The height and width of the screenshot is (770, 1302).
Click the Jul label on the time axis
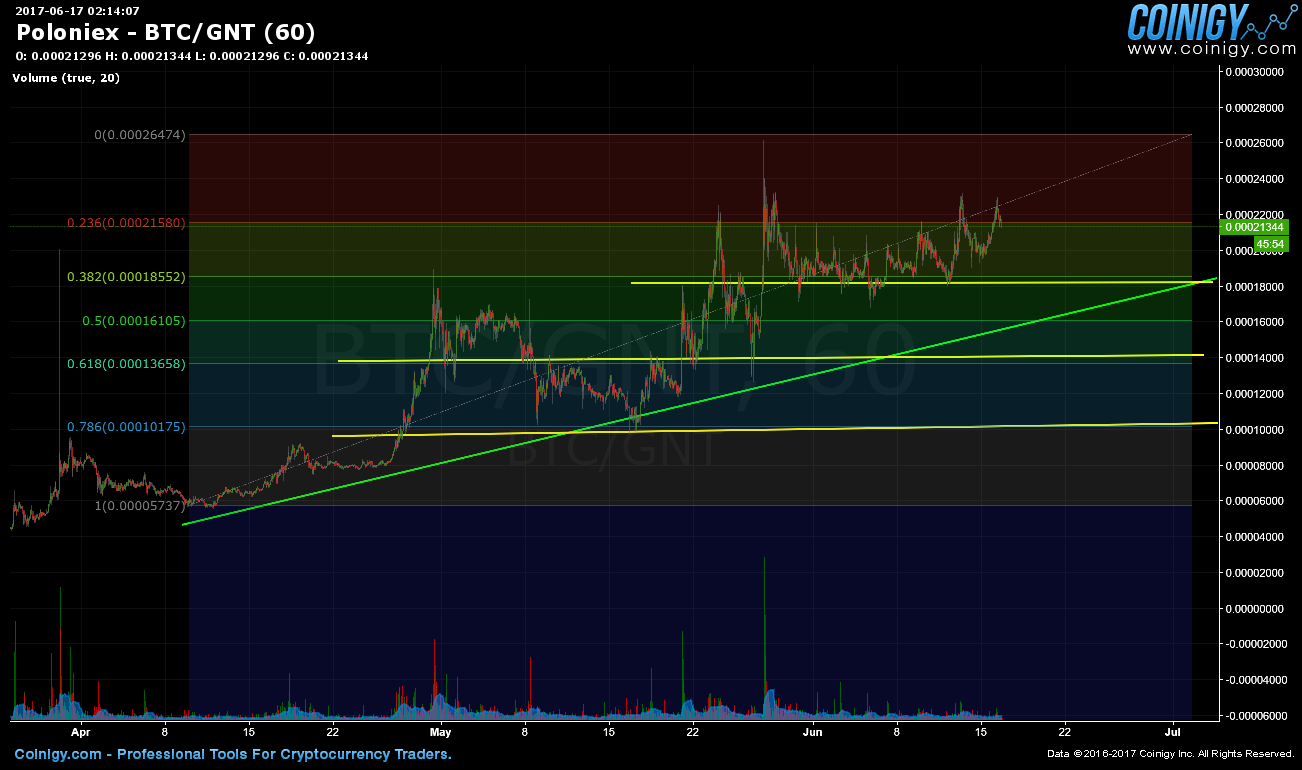(x=1174, y=732)
